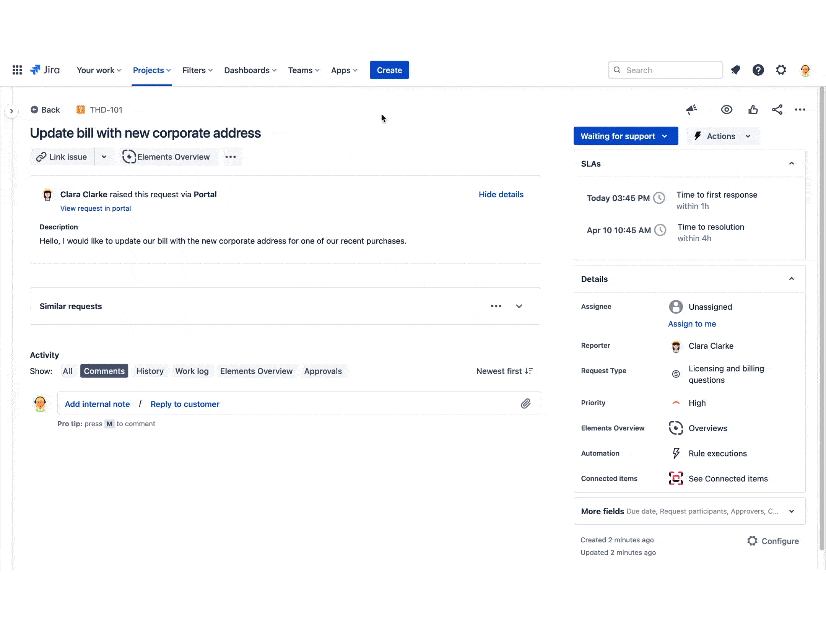The image size is (826, 624).
Task: Expand the left sidebar toggle
Action: click(12, 111)
